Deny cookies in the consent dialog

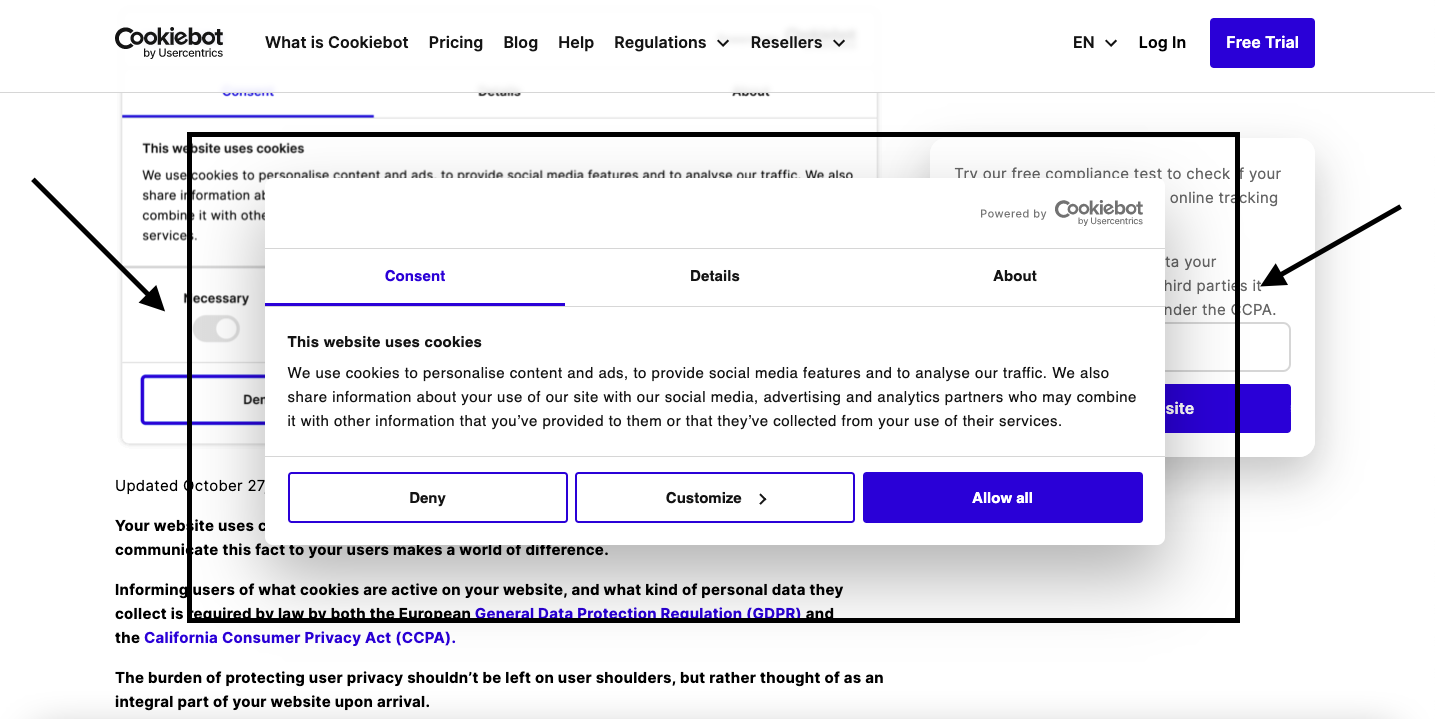pyautogui.click(x=428, y=497)
